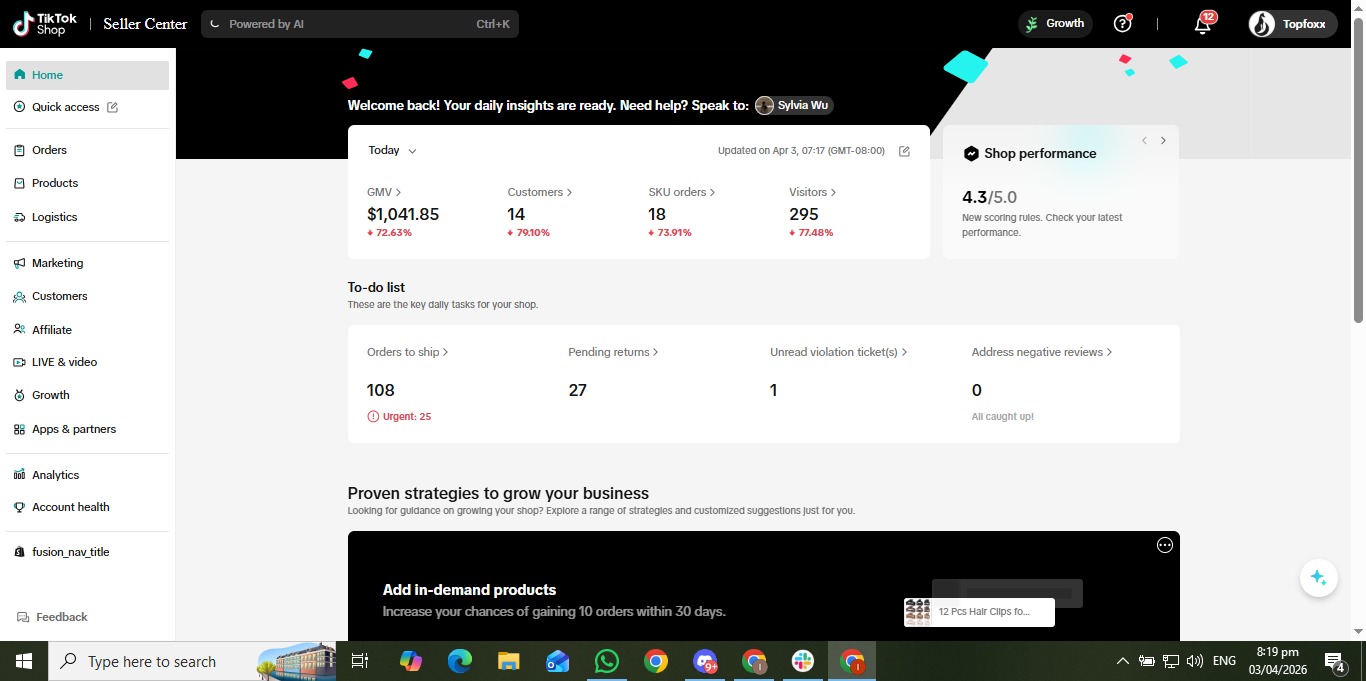The width and height of the screenshot is (1366, 681).
Task: Click the Growth button in header
Action: point(1055,24)
